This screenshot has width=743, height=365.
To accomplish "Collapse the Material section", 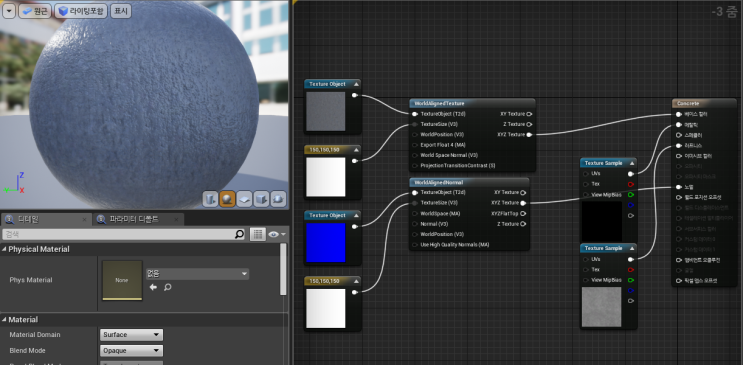I will (x=4, y=320).
